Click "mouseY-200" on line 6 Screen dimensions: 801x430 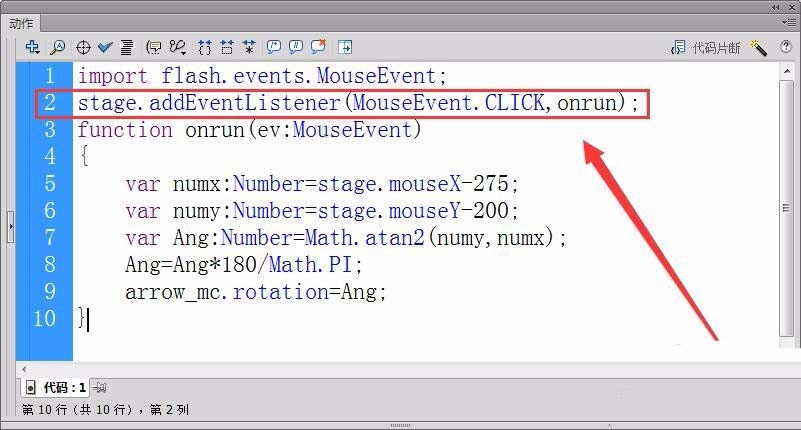[x=449, y=210]
